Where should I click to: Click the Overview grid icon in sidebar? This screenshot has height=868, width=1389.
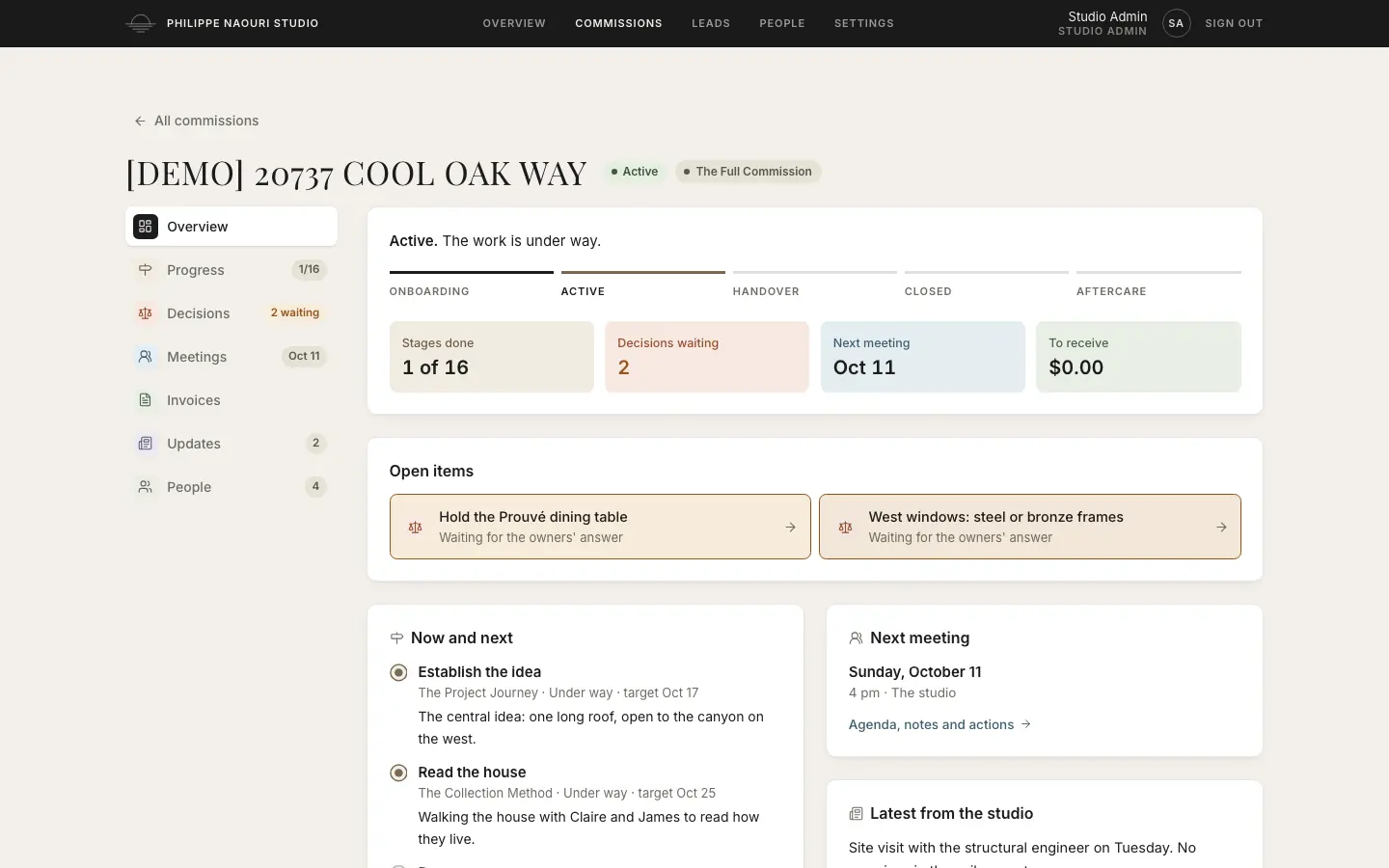click(x=146, y=227)
